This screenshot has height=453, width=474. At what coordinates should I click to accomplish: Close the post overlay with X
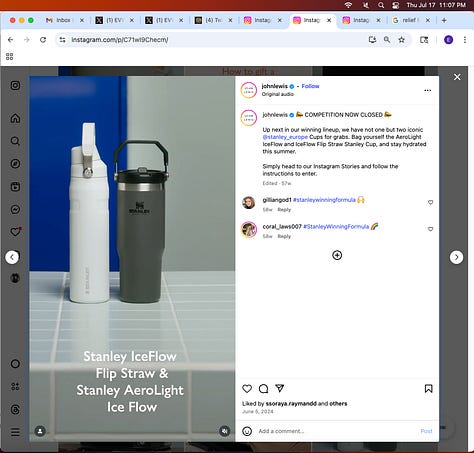click(x=457, y=77)
